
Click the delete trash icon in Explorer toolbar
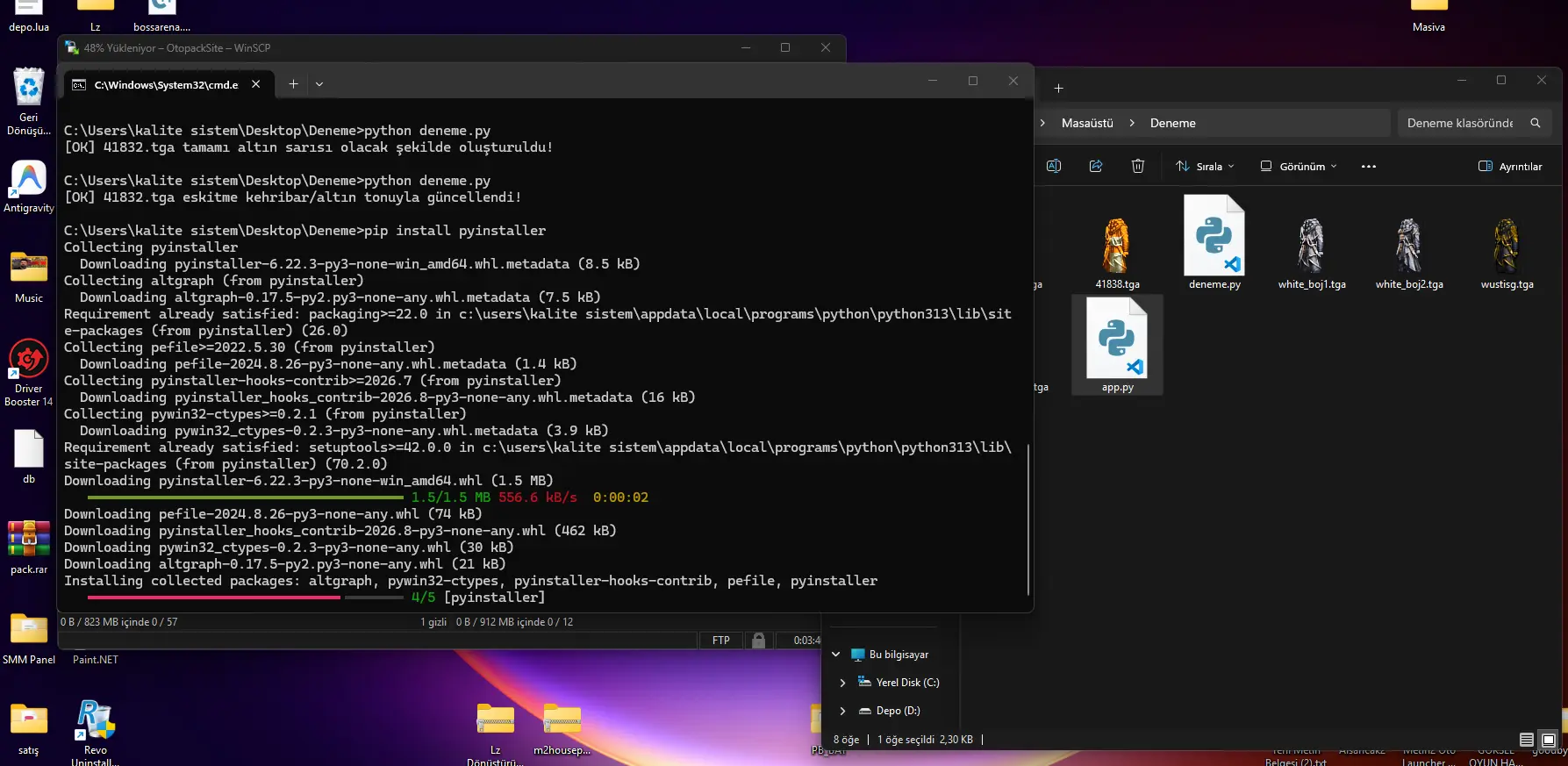point(1138,166)
